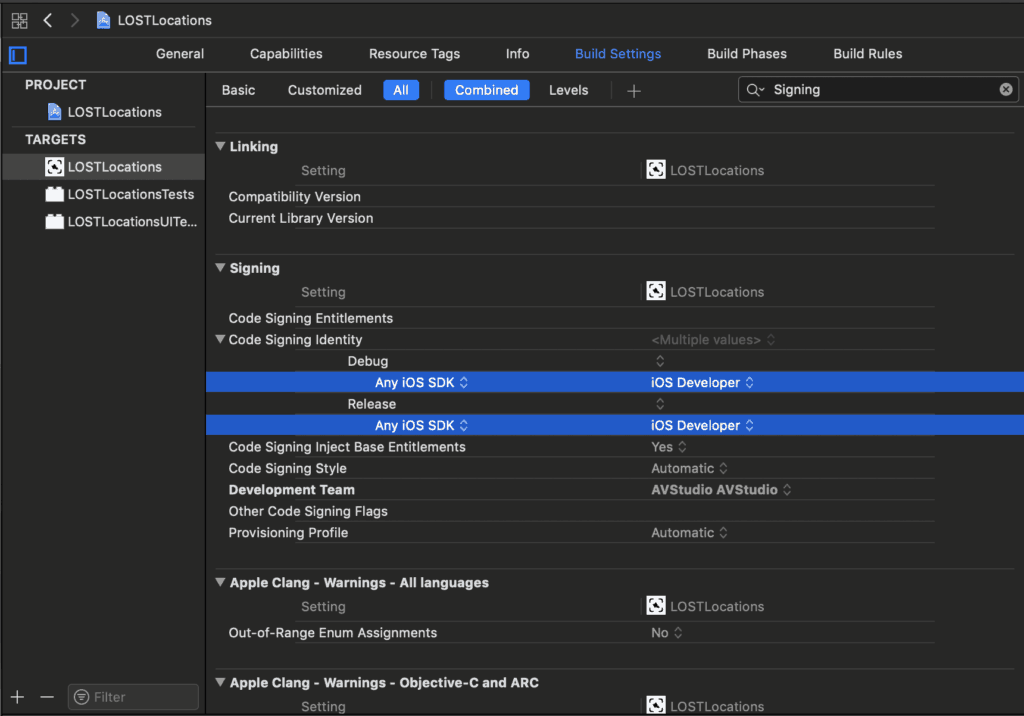This screenshot has height=716, width=1024.
Task: Change Code Signing Inject Base Entitlements value
Action: tap(669, 447)
